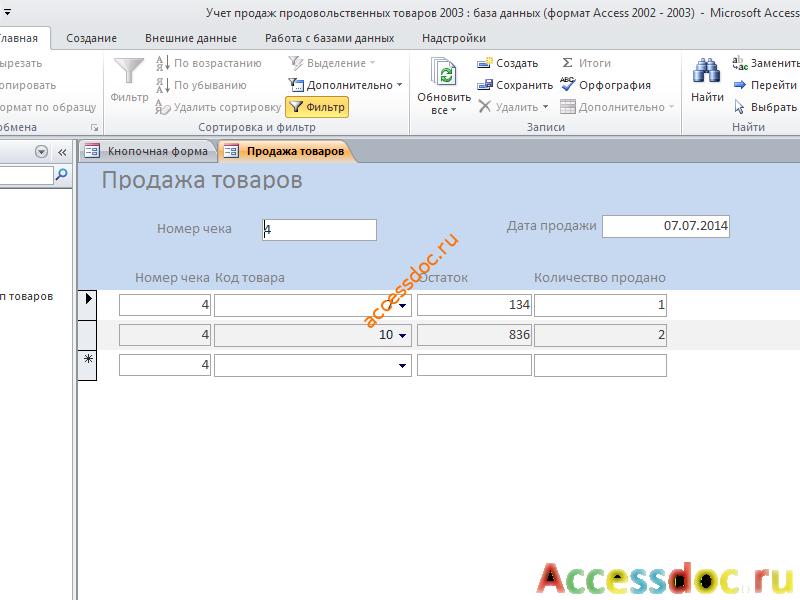This screenshot has width=800, height=600.
Task: Click Остаток field showing 836
Action: pyautogui.click(x=474, y=335)
